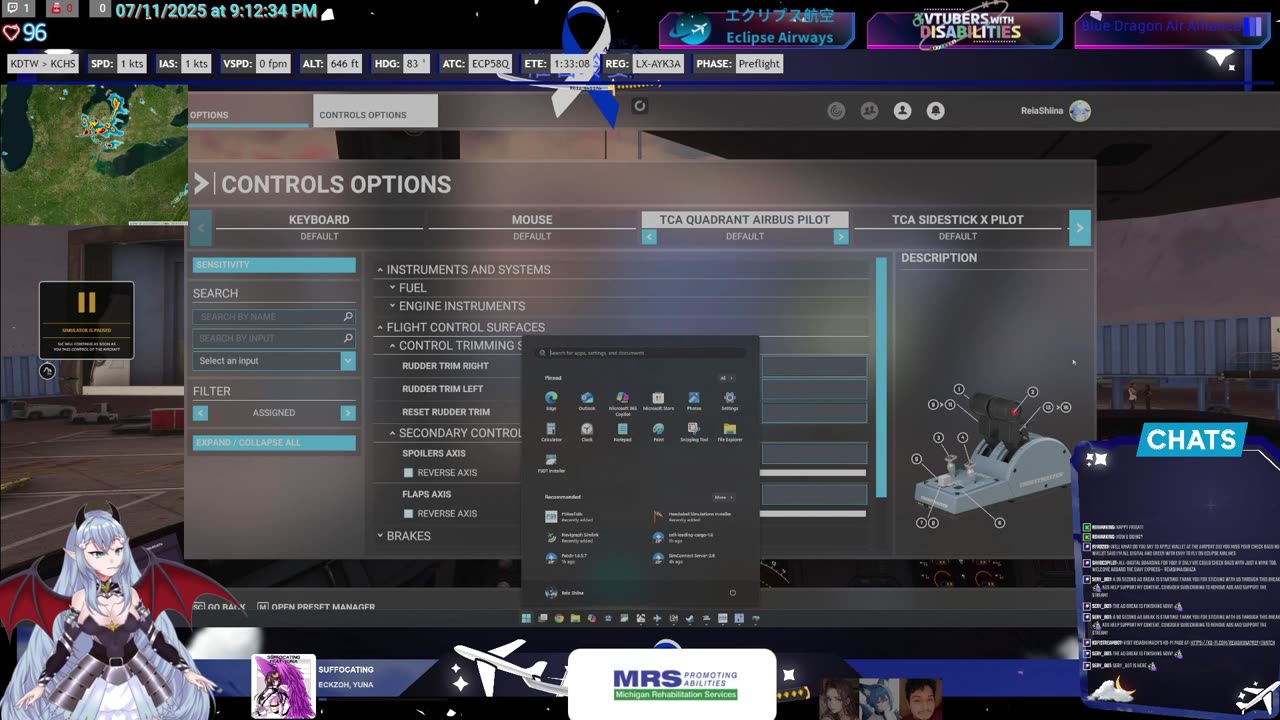
Task: Open File Explorer in Start menu pinned apps
Action: click(730, 431)
